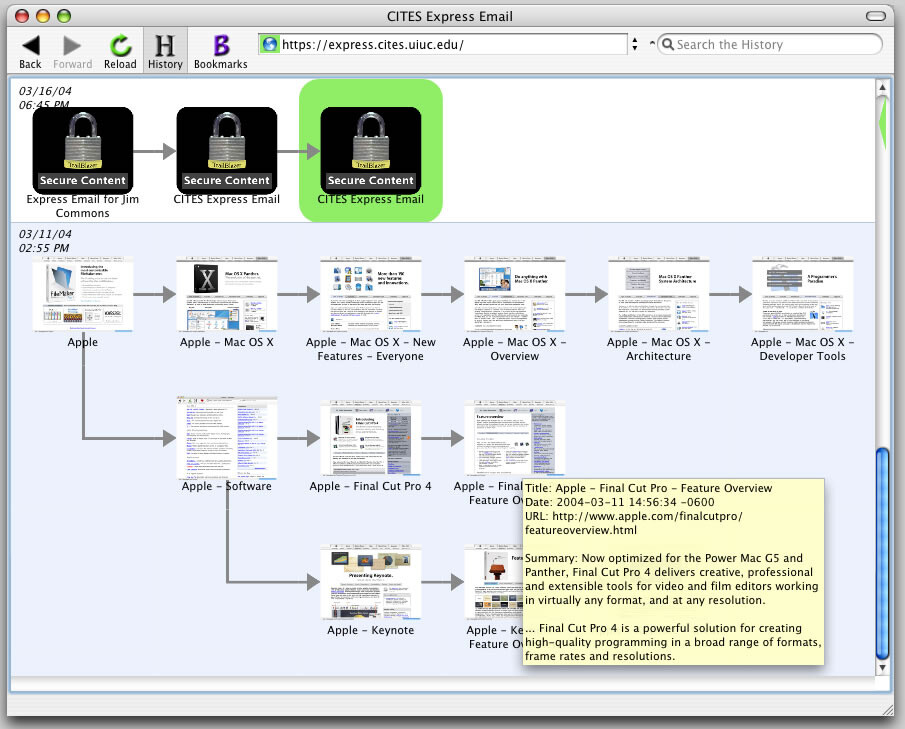Click the toolbar toggle pill in title bar
Screen dimensions: 905x729
[x=876, y=16]
